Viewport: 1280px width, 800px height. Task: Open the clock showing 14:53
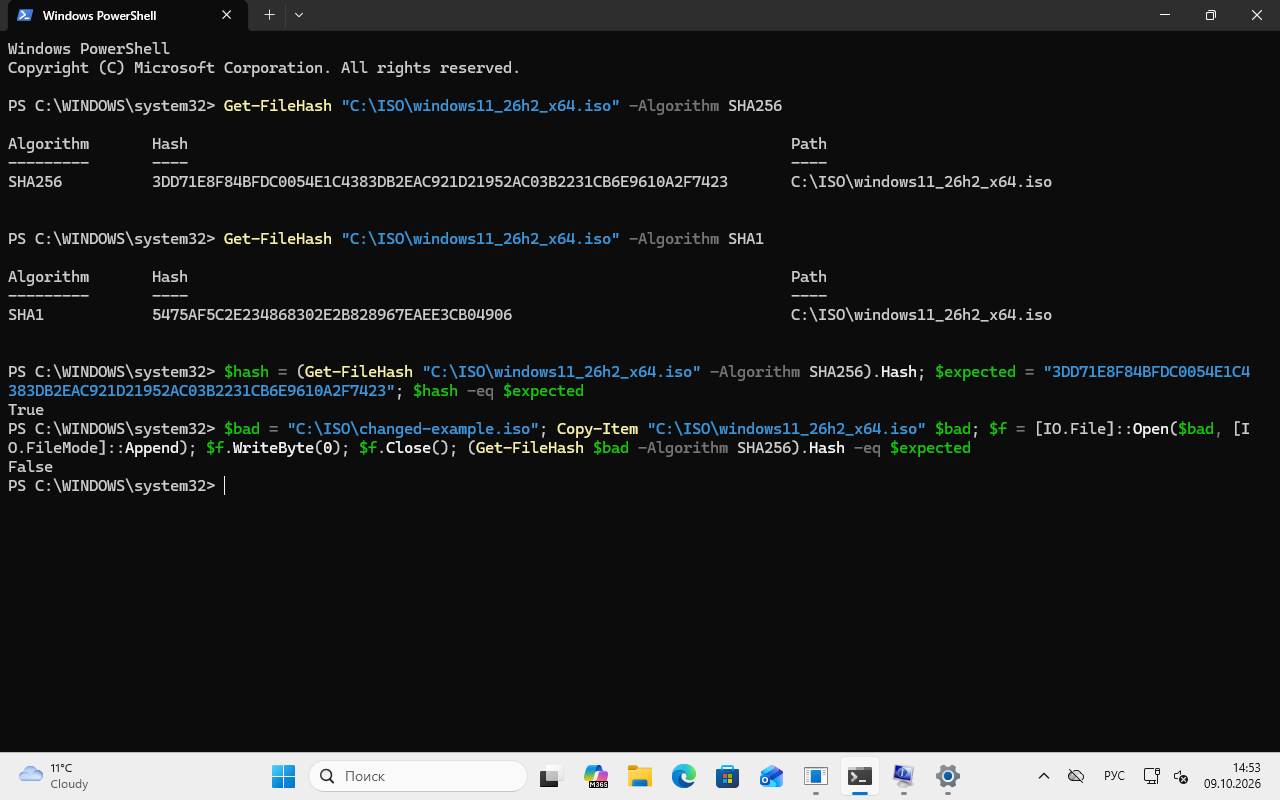click(x=1232, y=776)
